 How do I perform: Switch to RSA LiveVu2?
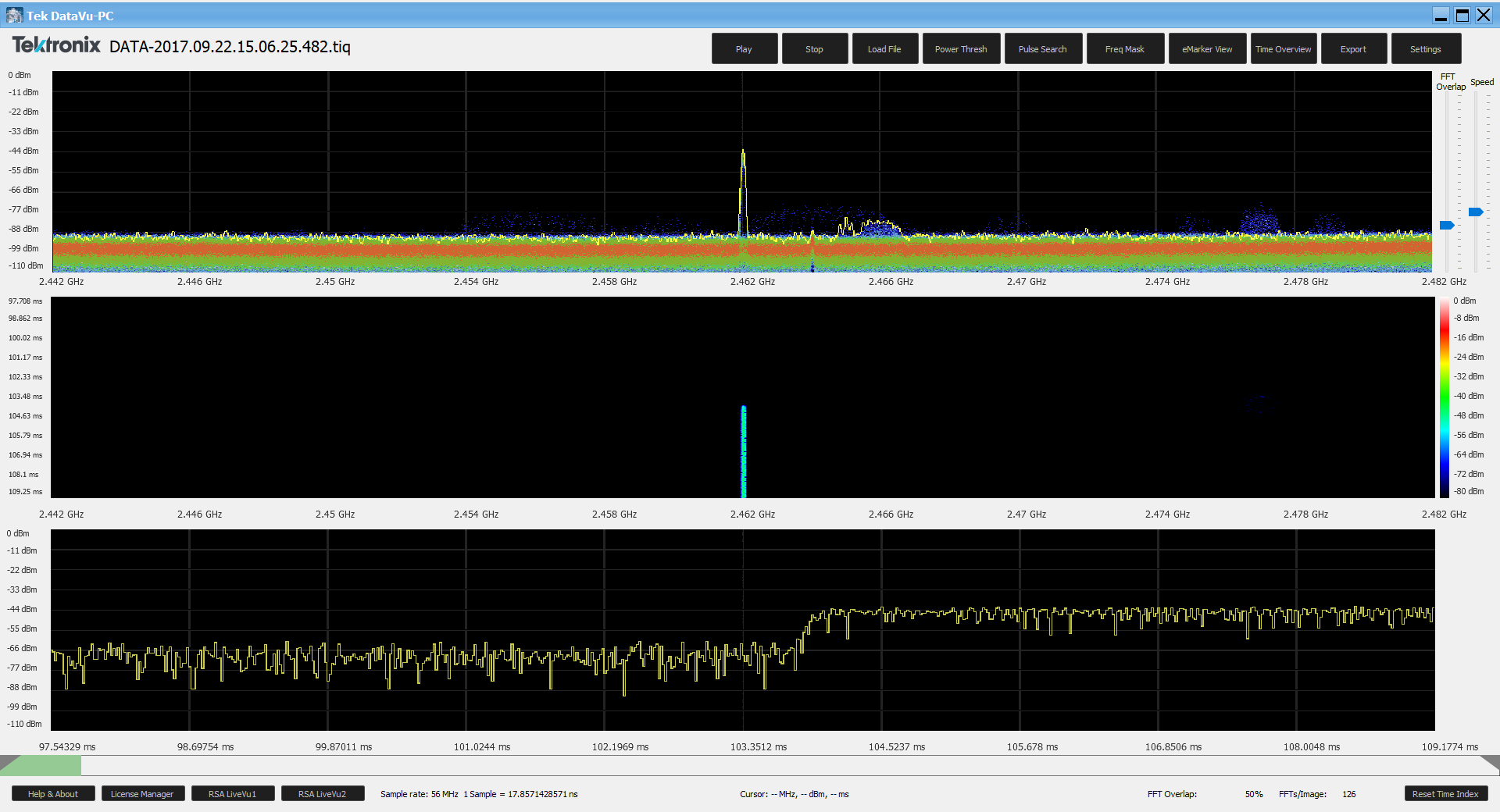pos(322,793)
